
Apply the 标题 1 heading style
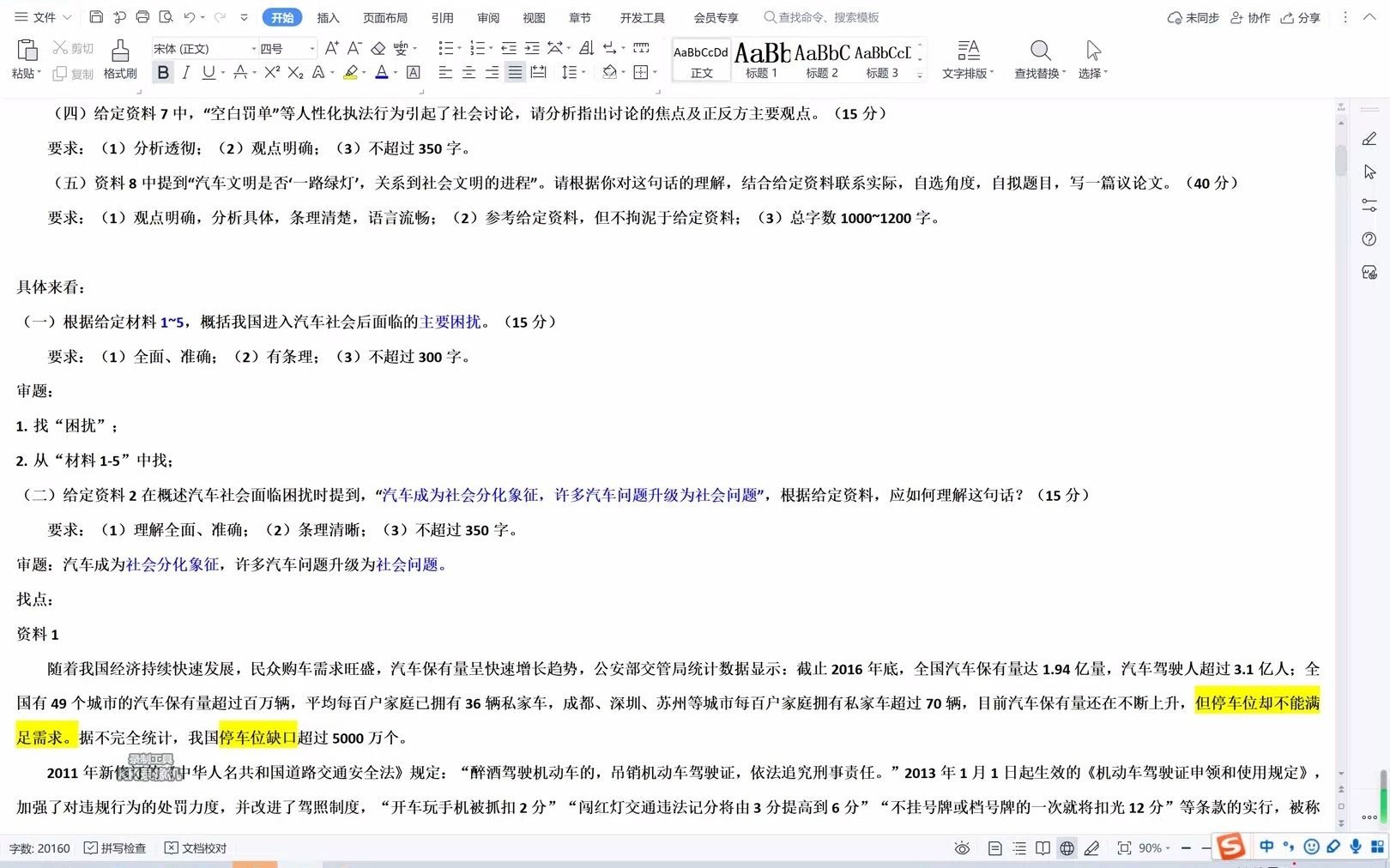click(762, 59)
